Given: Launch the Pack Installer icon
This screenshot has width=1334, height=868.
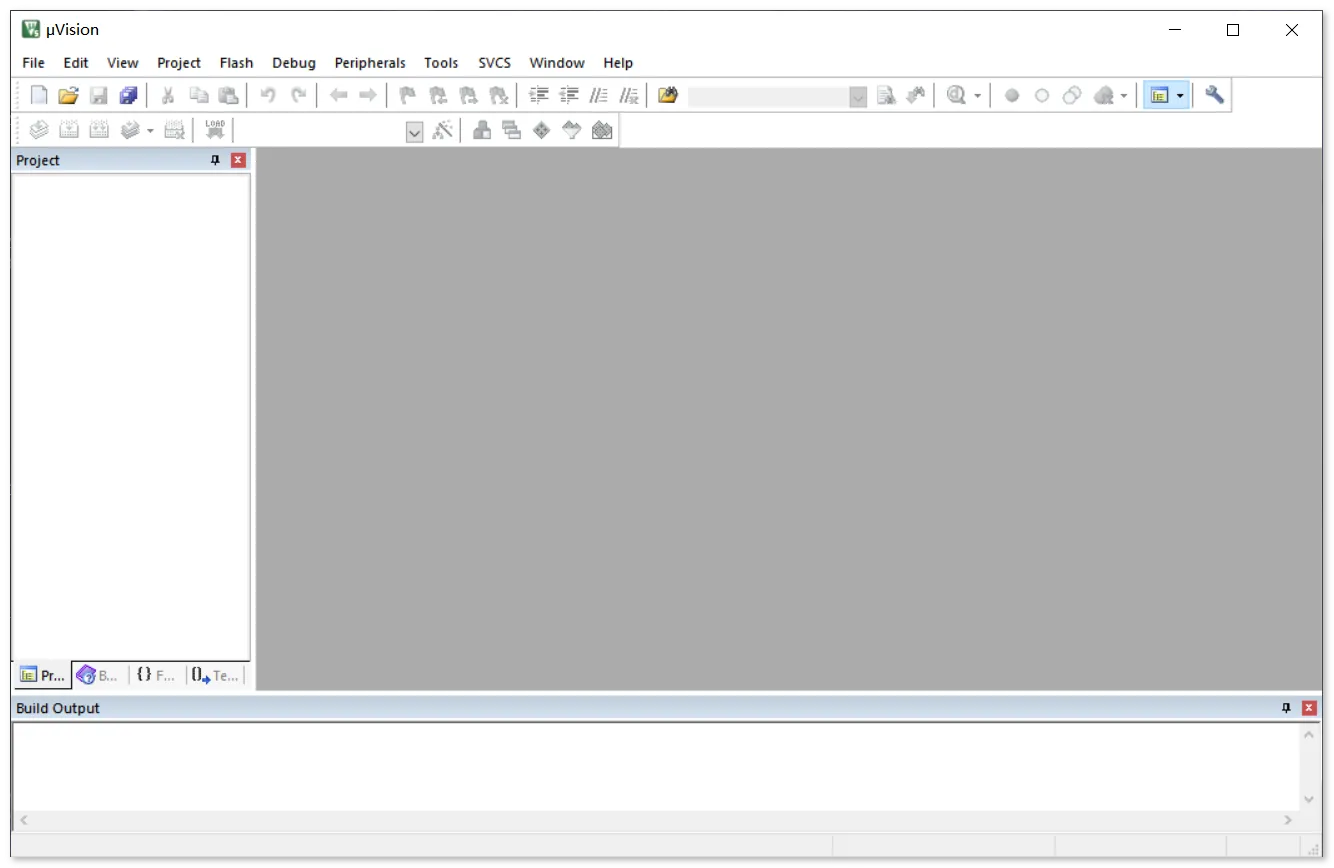Looking at the screenshot, I should (x=602, y=130).
